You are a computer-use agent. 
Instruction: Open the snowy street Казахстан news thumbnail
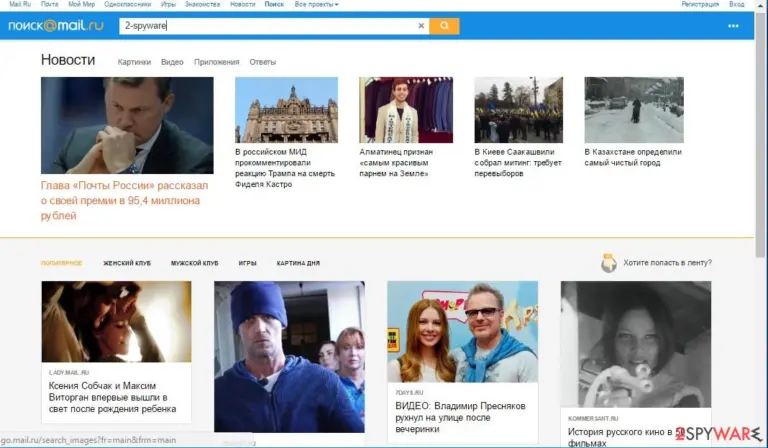point(634,110)
